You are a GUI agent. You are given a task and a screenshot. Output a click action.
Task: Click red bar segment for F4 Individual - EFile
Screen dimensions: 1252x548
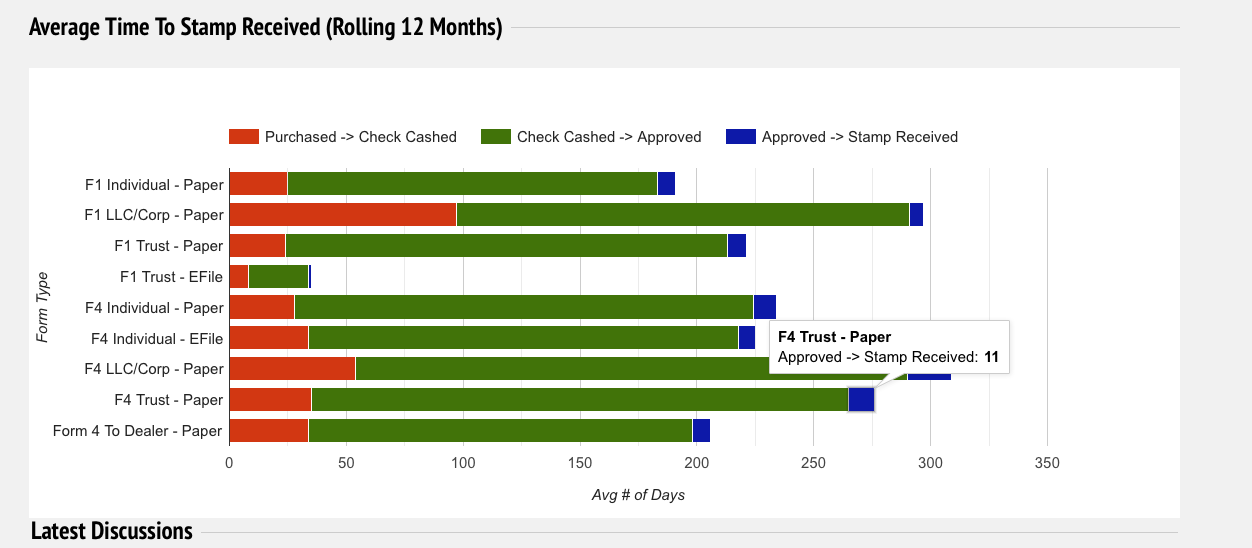click(x=268, y=338)
